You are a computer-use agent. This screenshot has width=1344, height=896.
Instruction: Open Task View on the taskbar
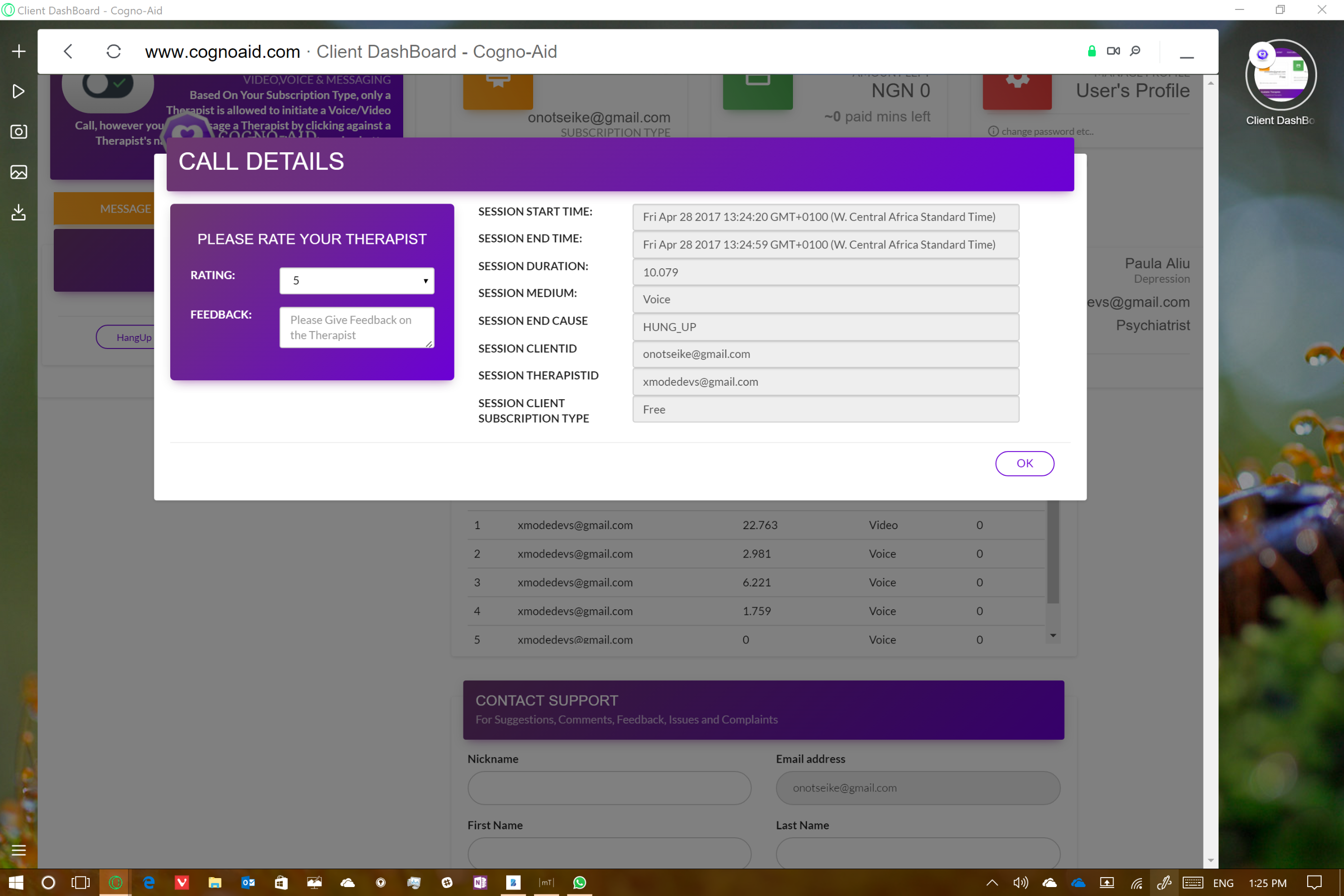click(x=81, y=882)
